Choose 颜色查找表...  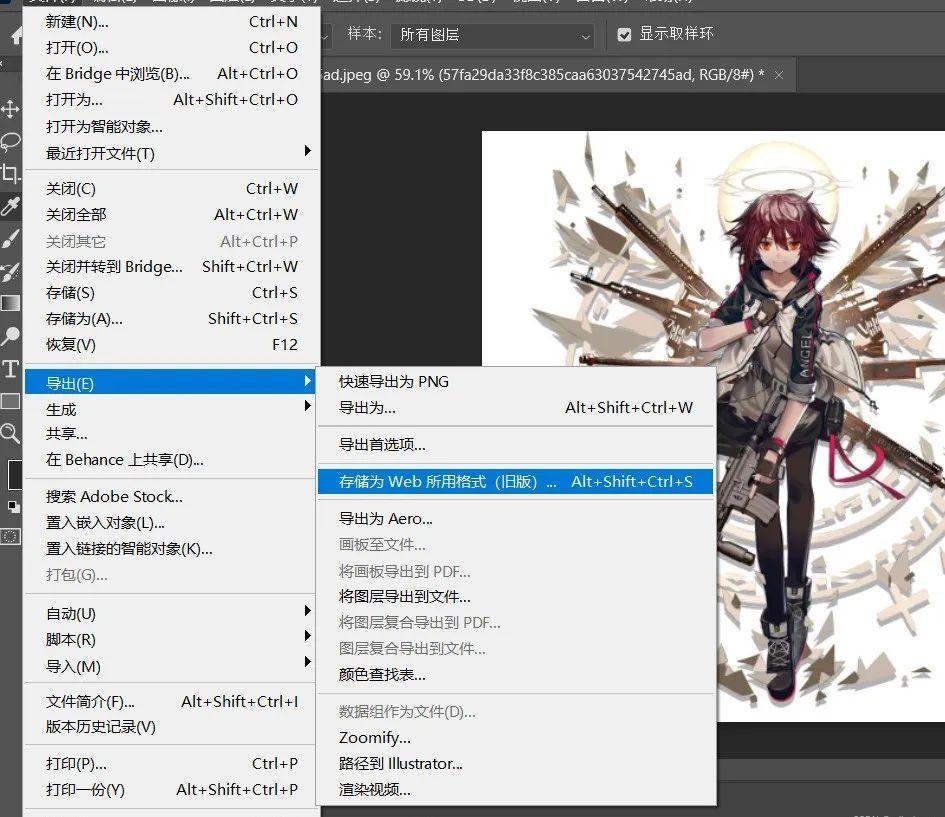(516, 674)
